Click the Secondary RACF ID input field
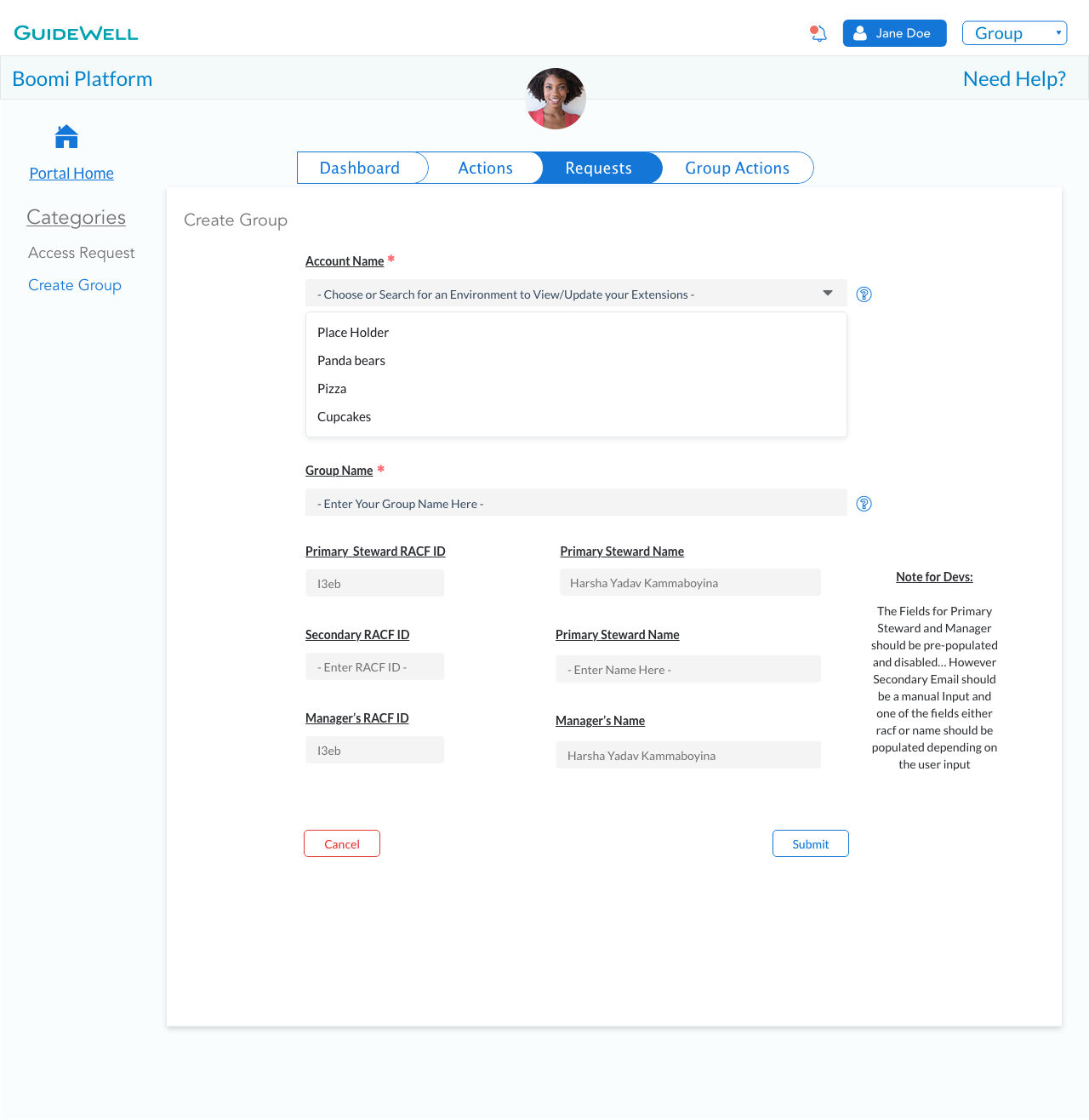The width and height of the screenshot is (1089, 1120). pyautogui.click(x=374, y=666)
